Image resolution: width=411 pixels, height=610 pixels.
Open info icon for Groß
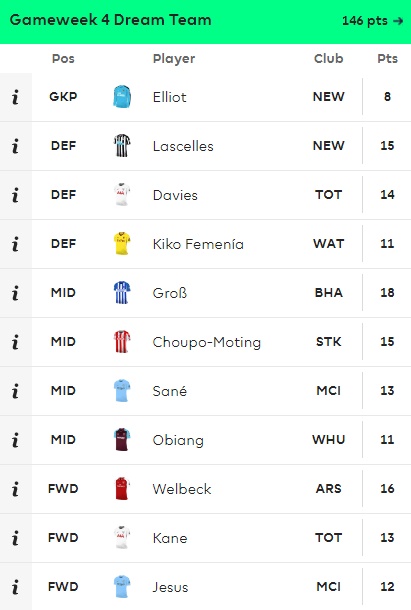[x=15, y=293]
